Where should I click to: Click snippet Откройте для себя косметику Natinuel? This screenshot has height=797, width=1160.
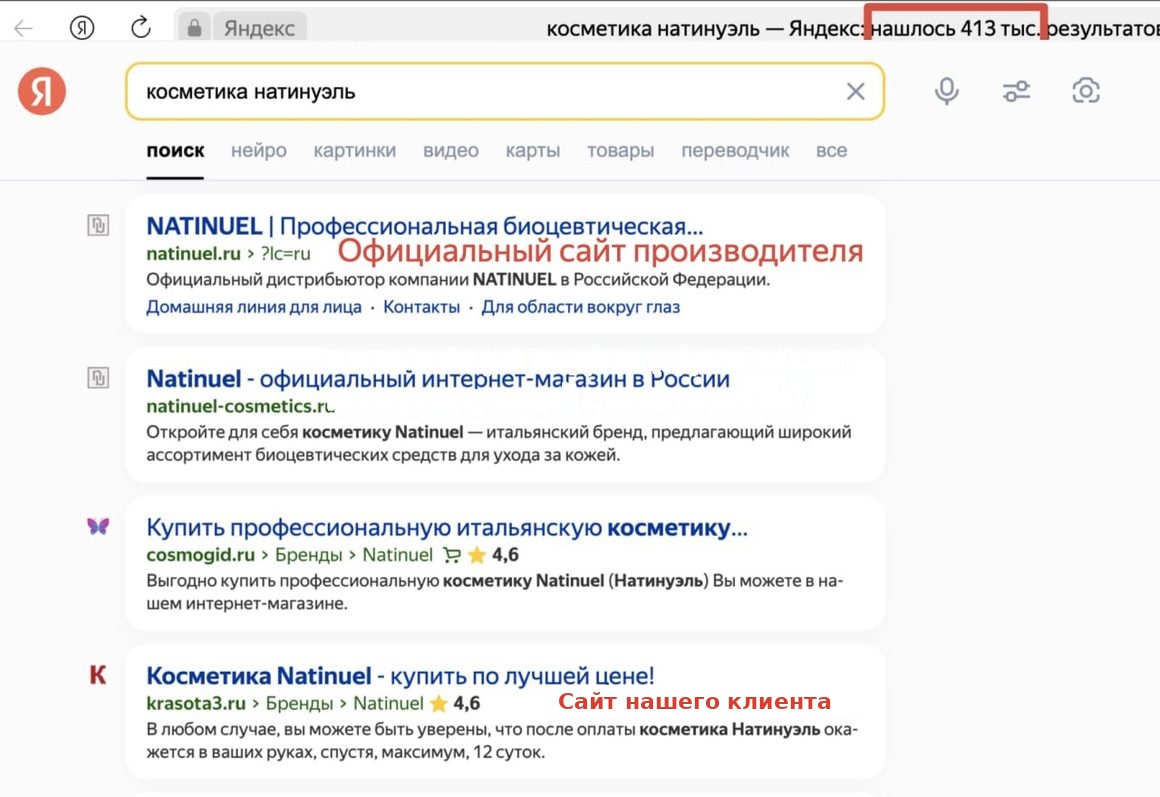point(499,443)
